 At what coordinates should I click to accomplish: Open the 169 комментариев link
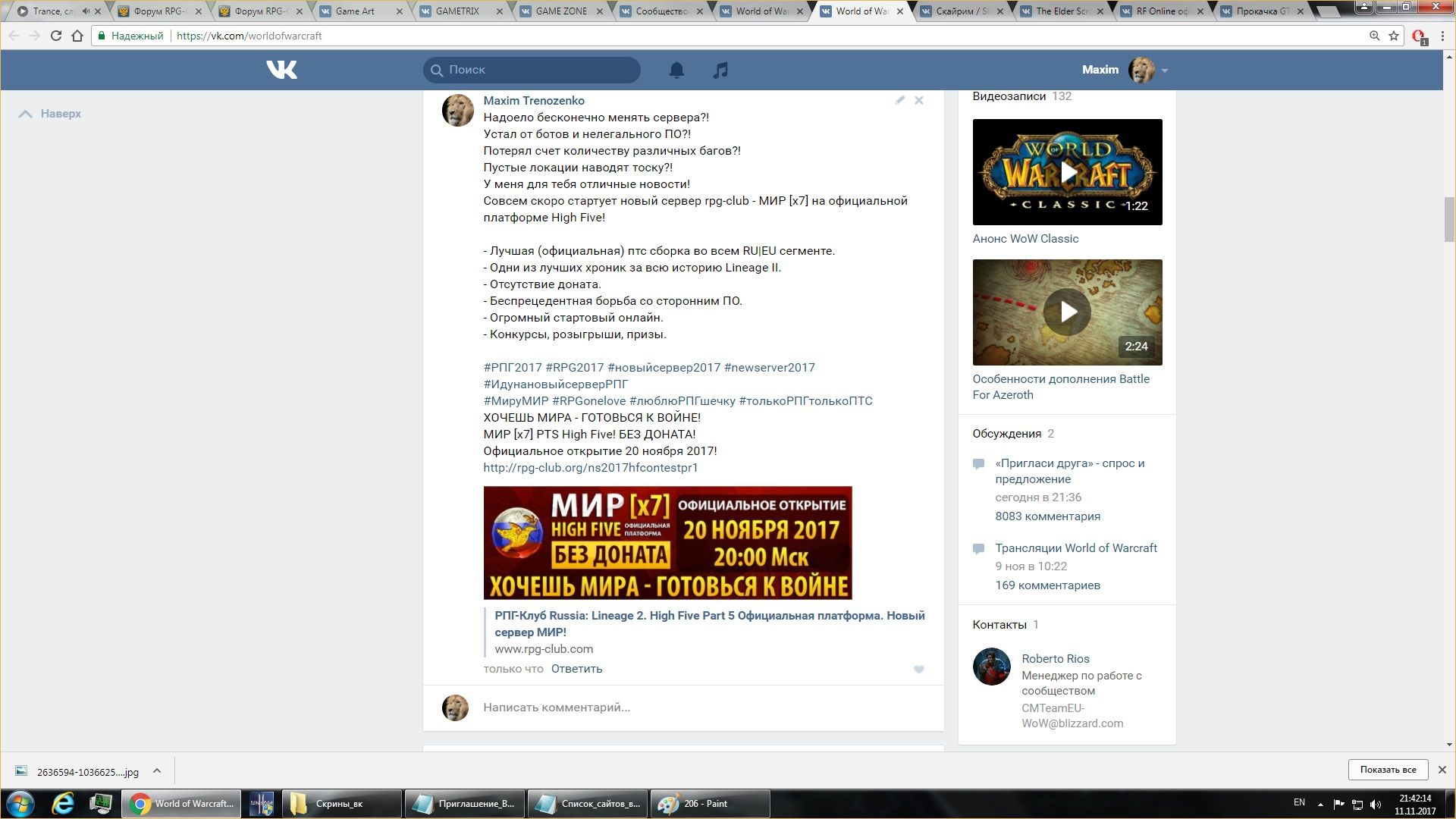click(x=1047, y=585)
